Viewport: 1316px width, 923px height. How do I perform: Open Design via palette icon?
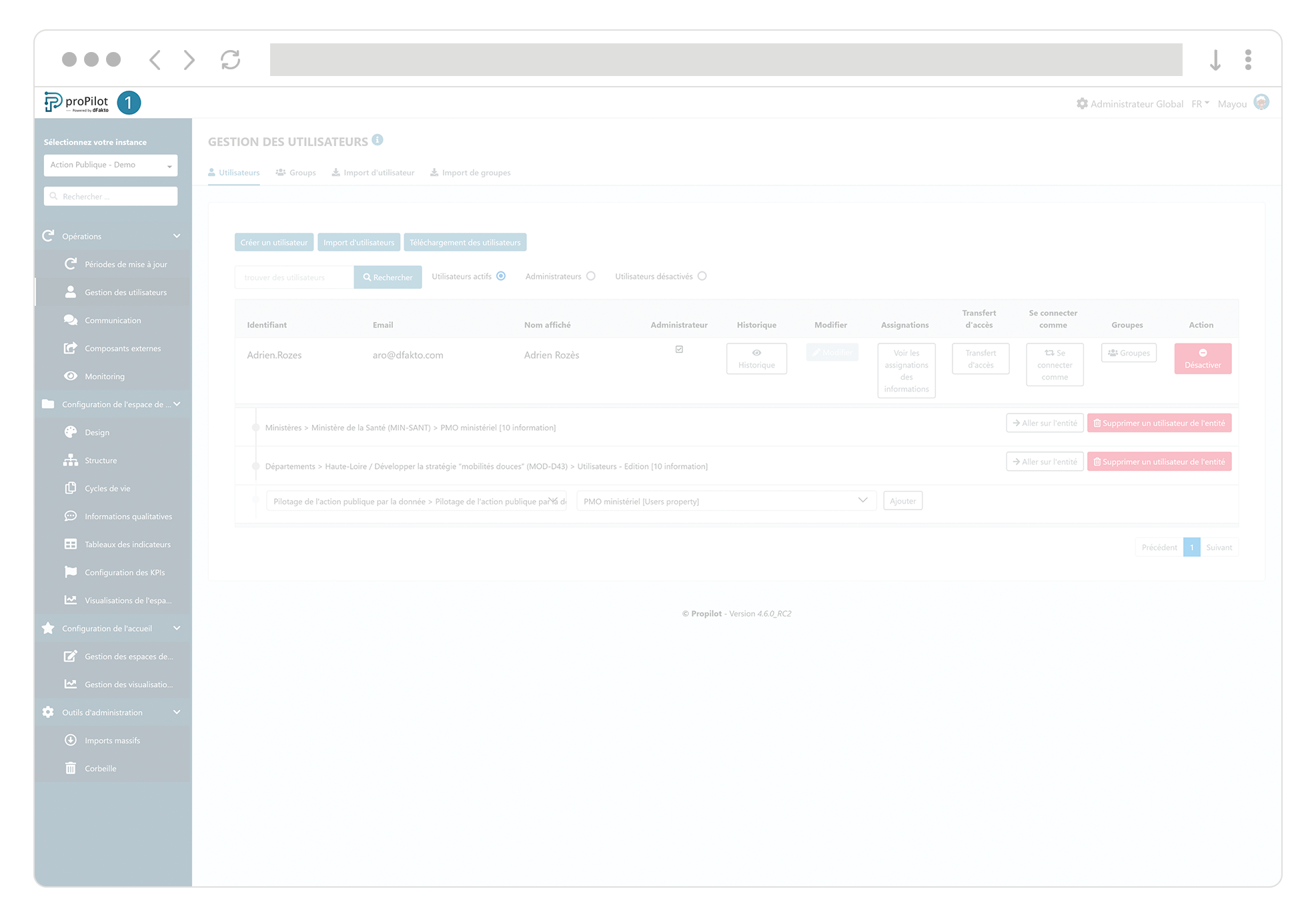tap(70, 432)
